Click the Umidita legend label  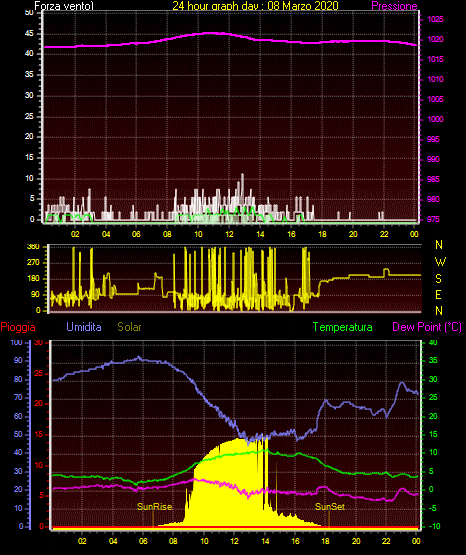(x=84, y=327)
